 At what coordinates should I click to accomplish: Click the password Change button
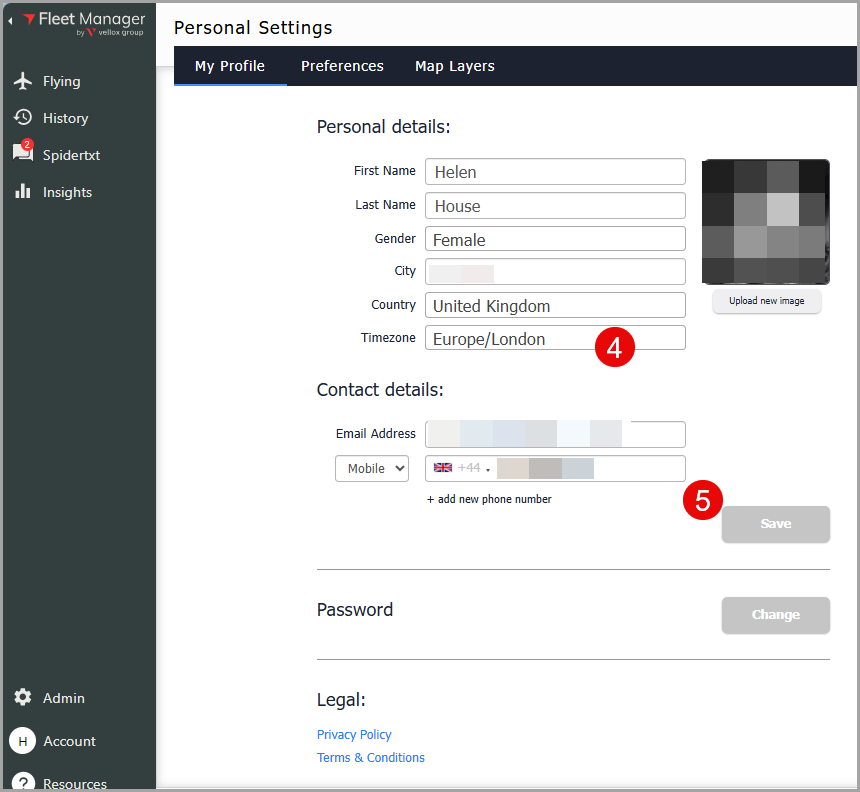[775, 615]
